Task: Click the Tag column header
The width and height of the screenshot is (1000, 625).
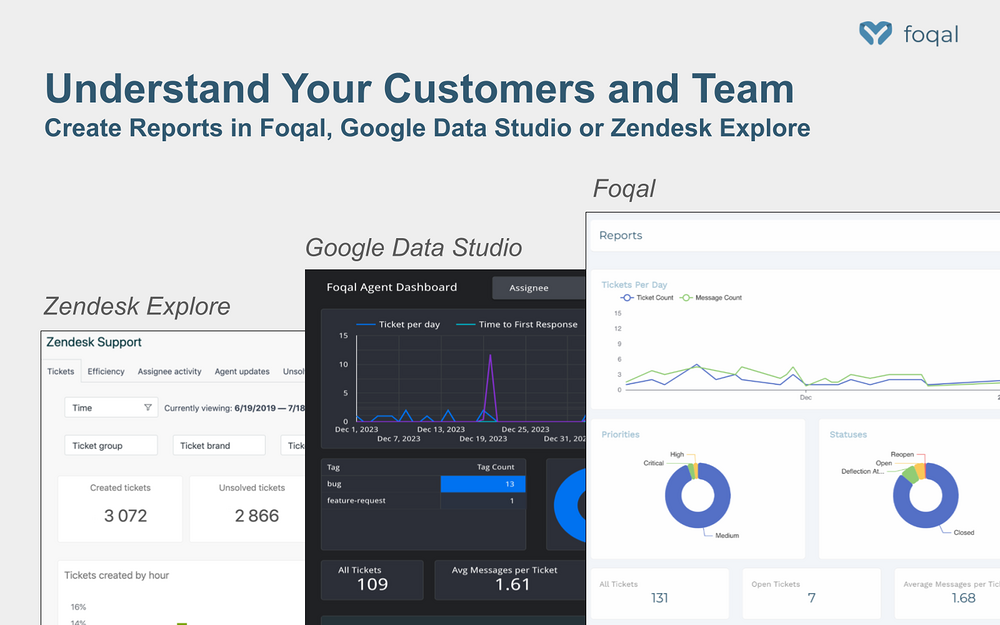Action: 334,467
